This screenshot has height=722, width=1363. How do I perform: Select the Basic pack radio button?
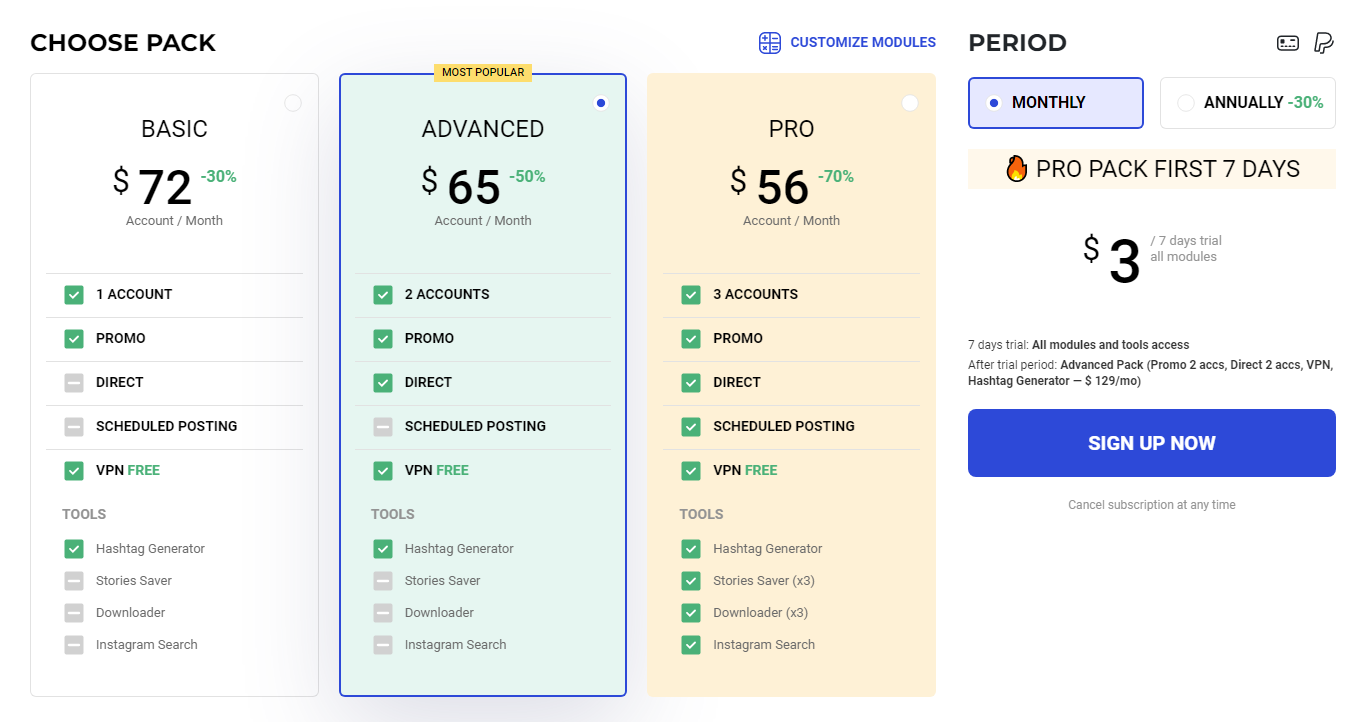pos(293,102)
